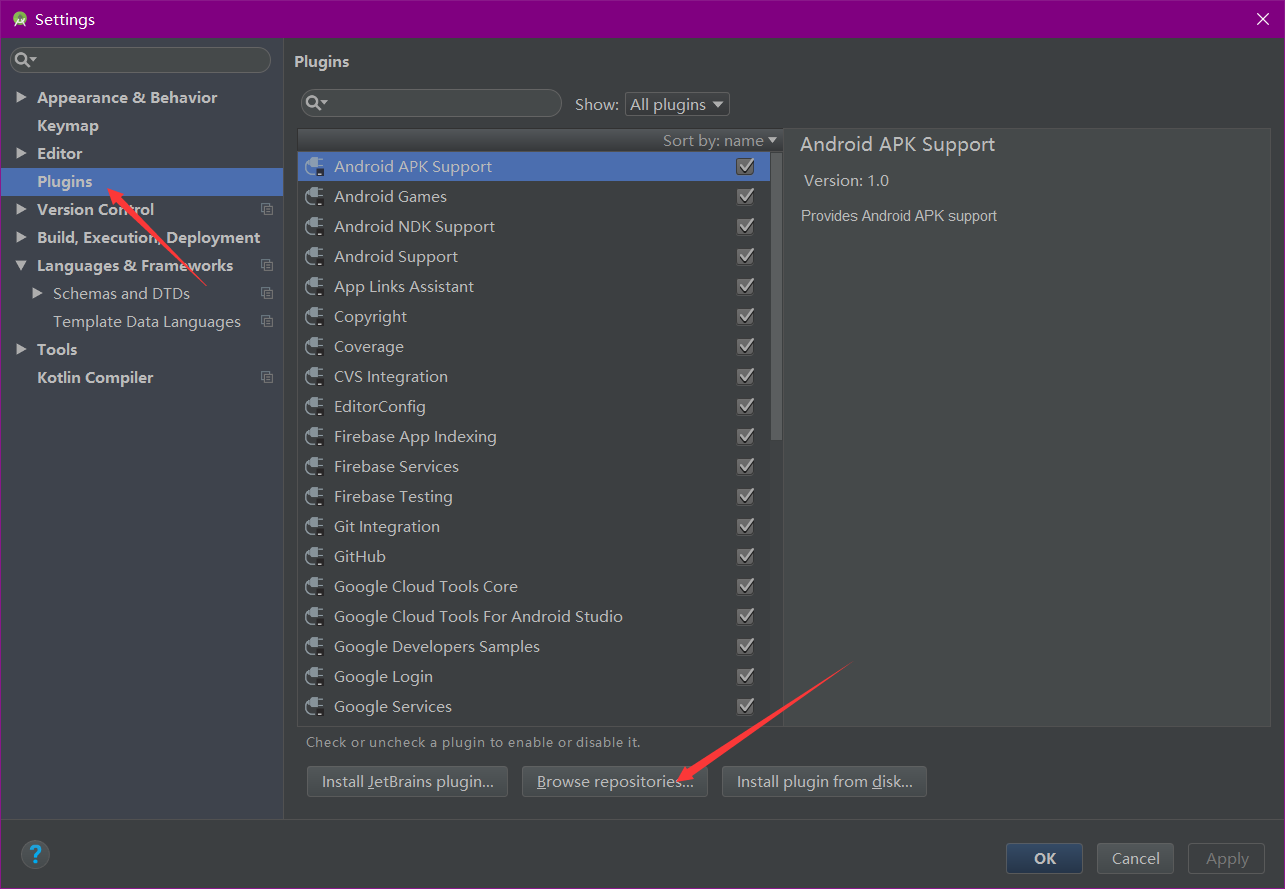
Task: Click the Cancel button
Action: pos(1136,858)
